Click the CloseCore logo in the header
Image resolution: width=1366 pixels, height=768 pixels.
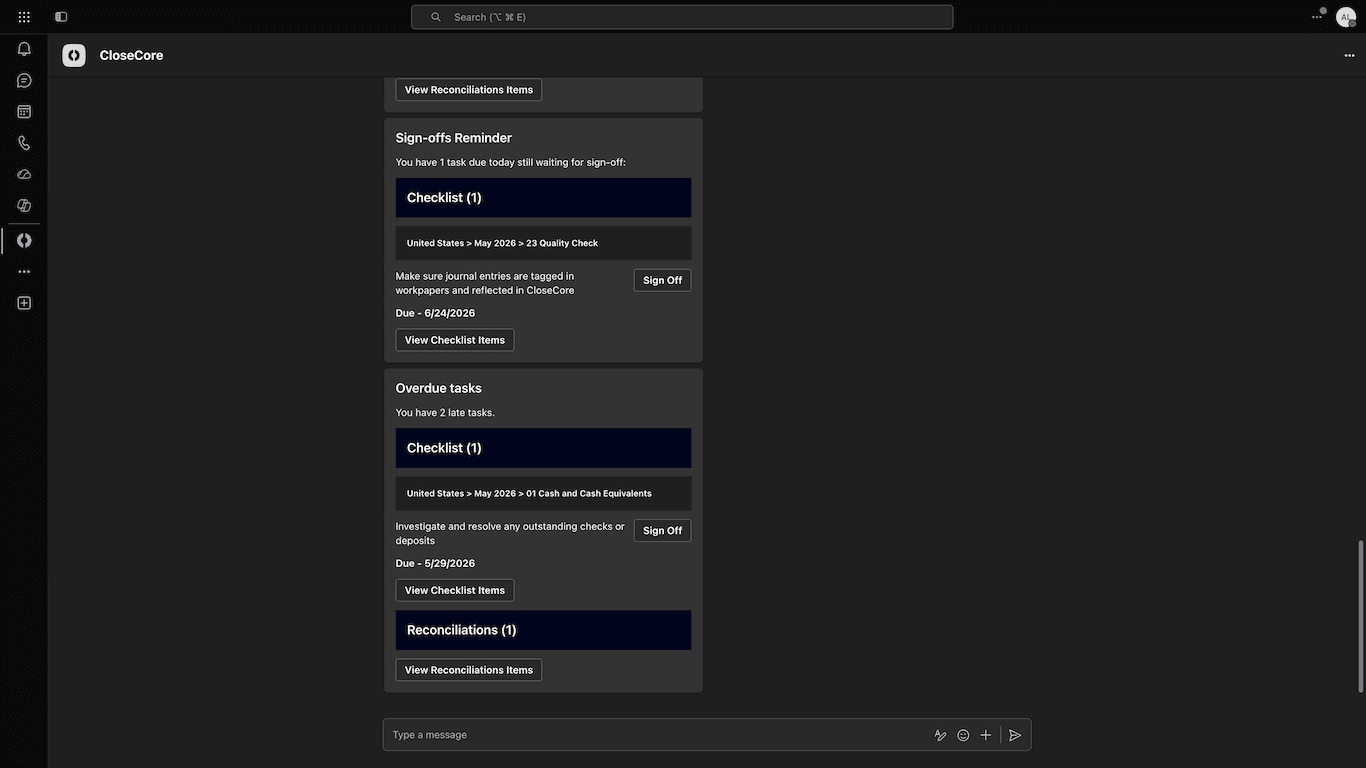(74, 55)
